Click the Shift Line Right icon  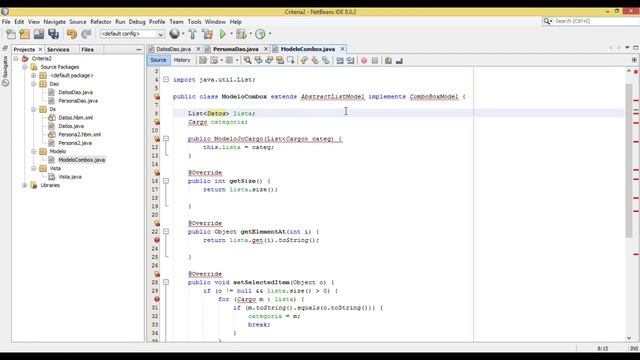(350, 60)
